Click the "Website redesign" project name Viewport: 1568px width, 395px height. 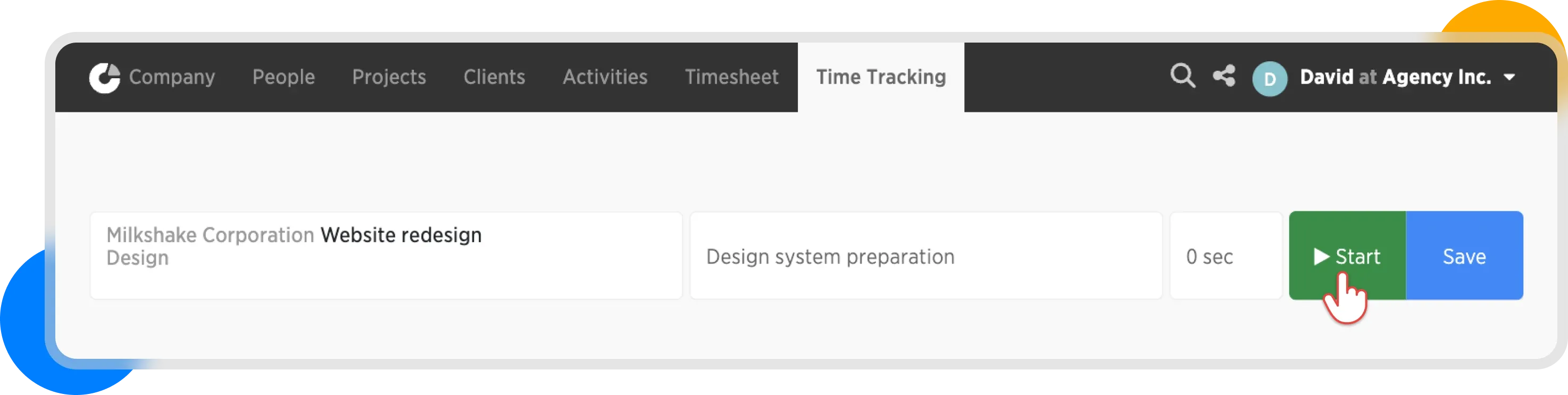tap(401, 235)
